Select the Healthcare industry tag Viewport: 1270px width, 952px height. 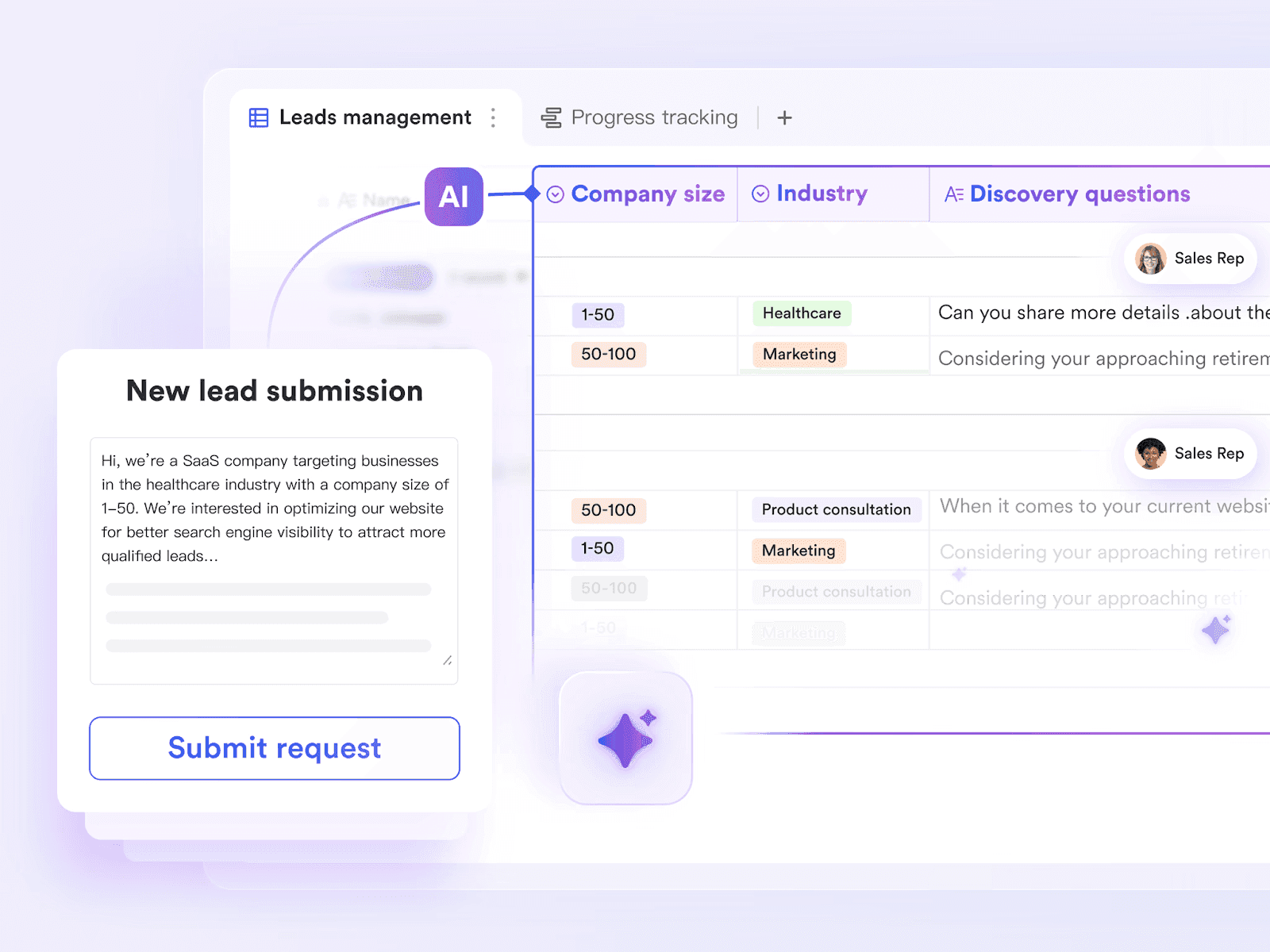800,313
